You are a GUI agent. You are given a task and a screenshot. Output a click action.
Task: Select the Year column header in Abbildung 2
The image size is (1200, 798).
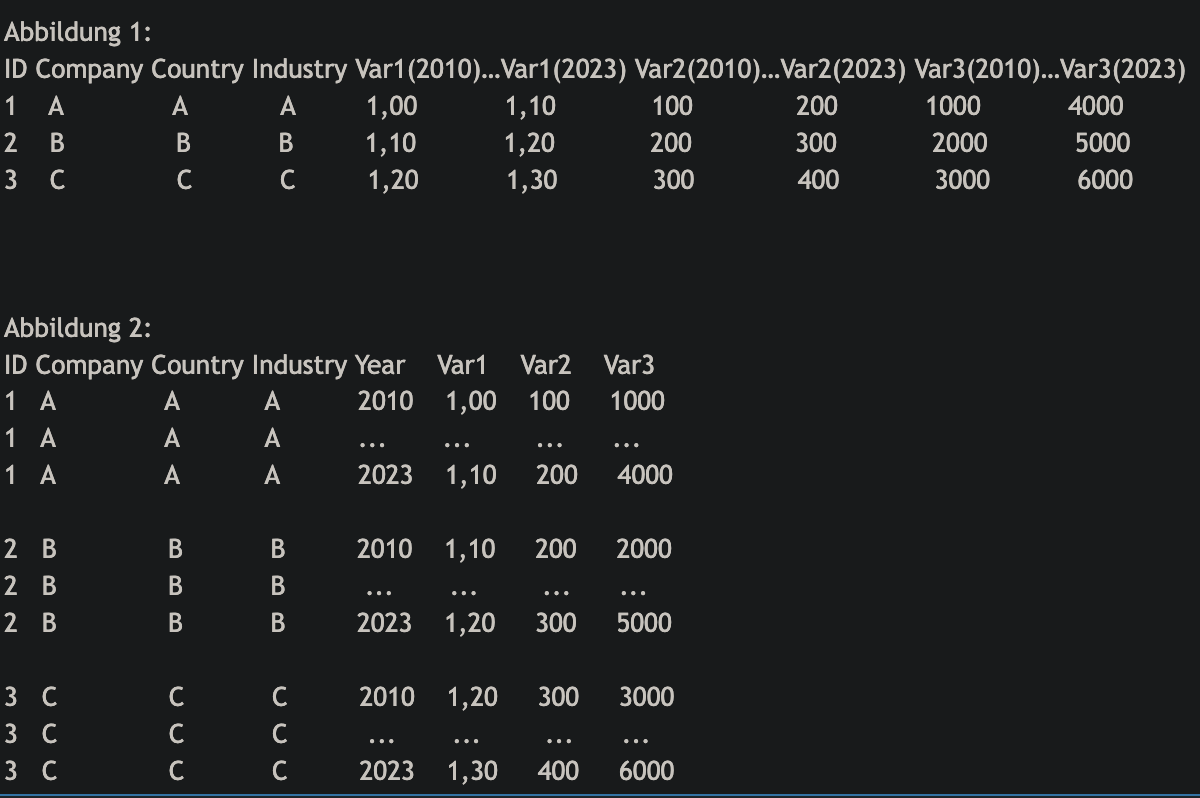tap(380, 365)
